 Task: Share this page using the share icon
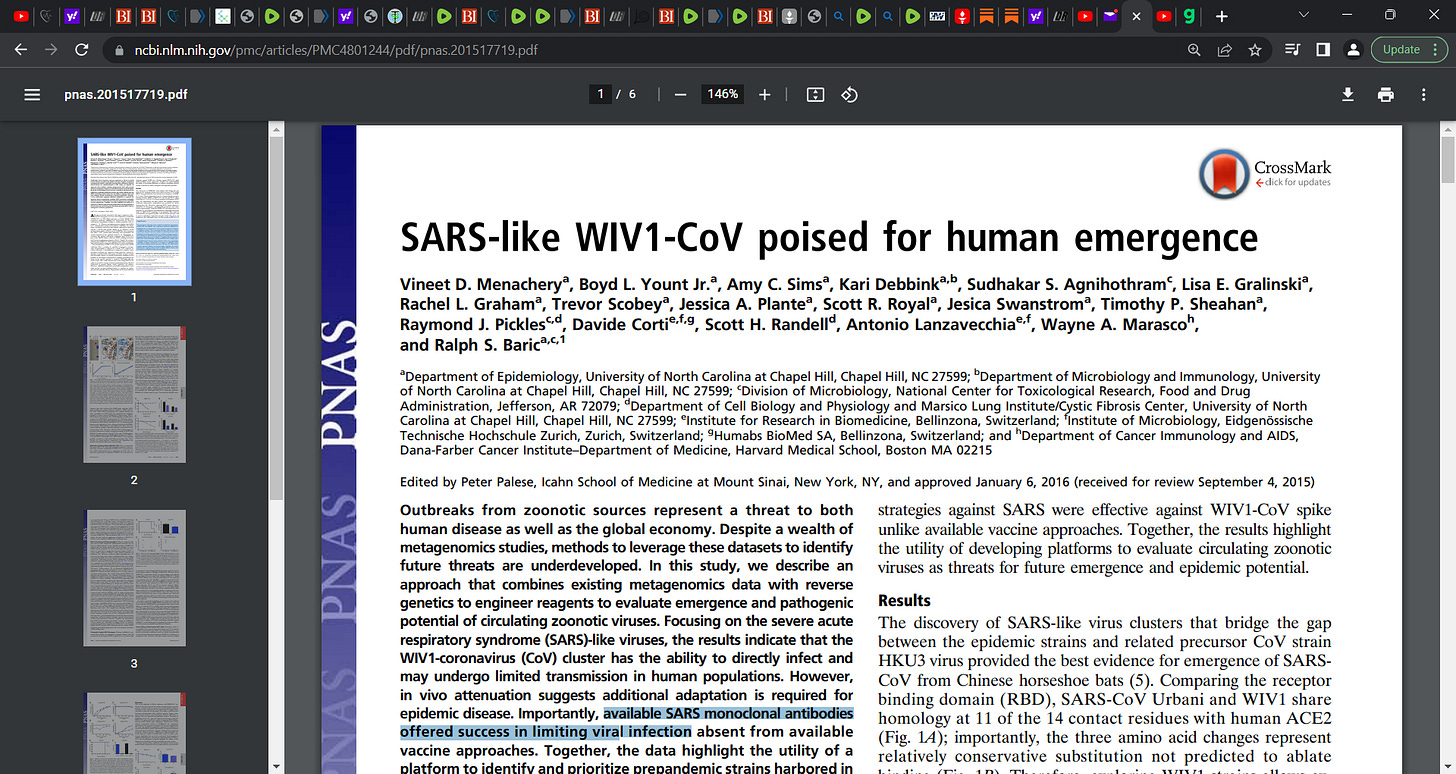click(1224, 49)
